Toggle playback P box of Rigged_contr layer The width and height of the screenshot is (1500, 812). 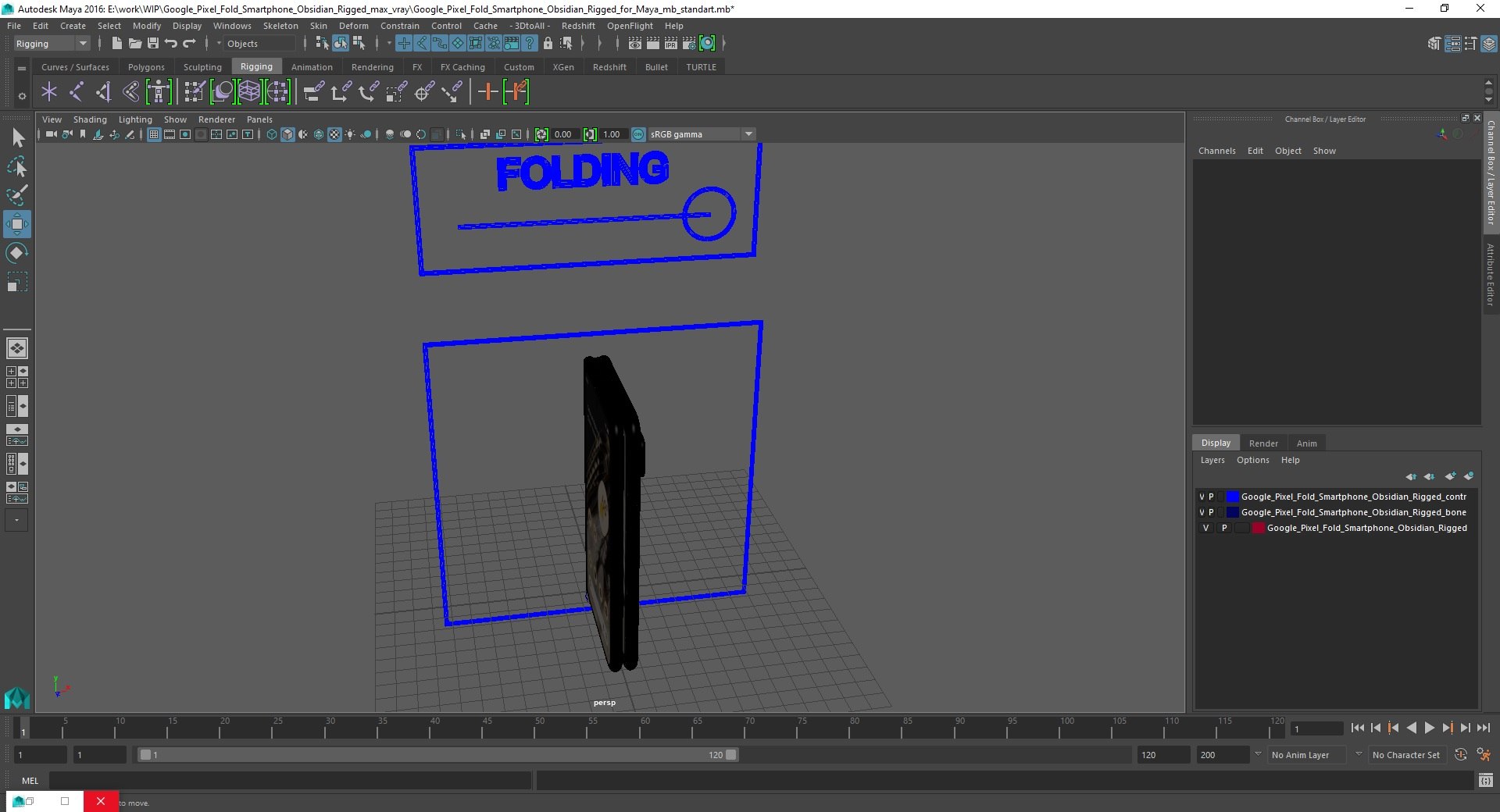pos(1212,497)
